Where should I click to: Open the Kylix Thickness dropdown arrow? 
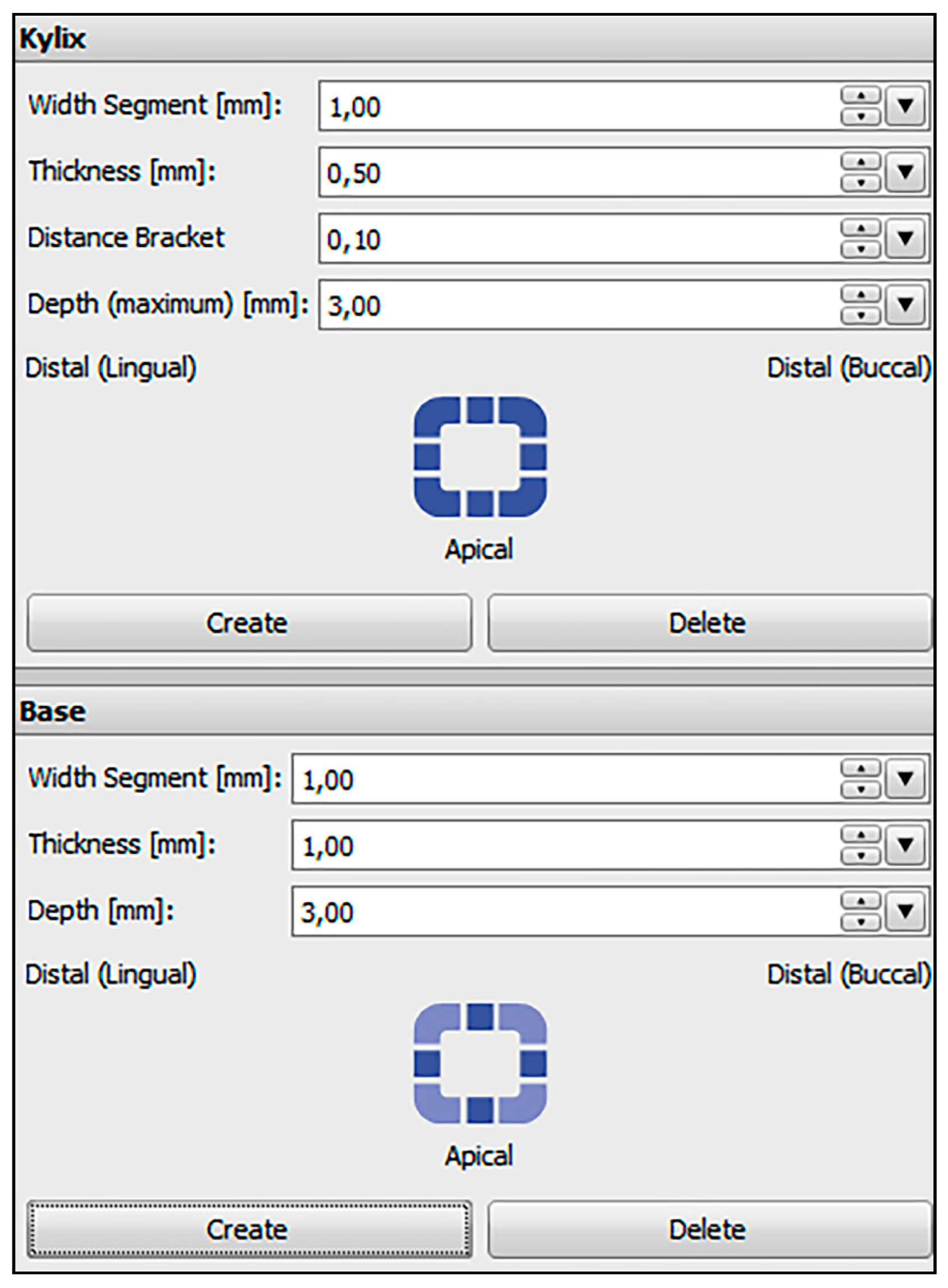[x=905, y=172]
